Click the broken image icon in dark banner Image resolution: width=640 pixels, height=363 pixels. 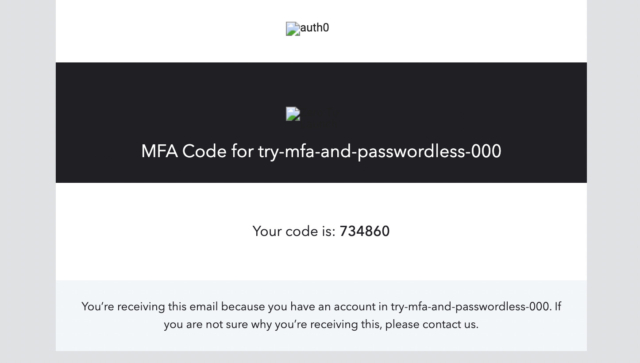[x=293, y=114]
